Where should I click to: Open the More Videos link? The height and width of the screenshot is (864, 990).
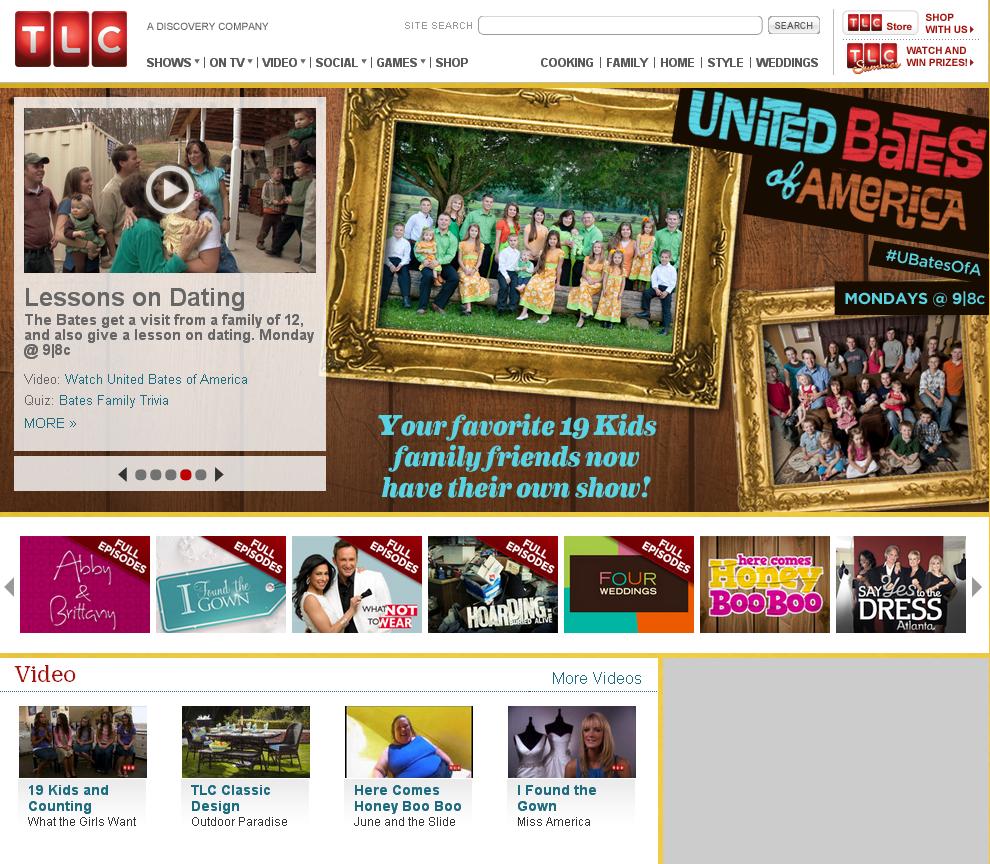click(597, 678)
